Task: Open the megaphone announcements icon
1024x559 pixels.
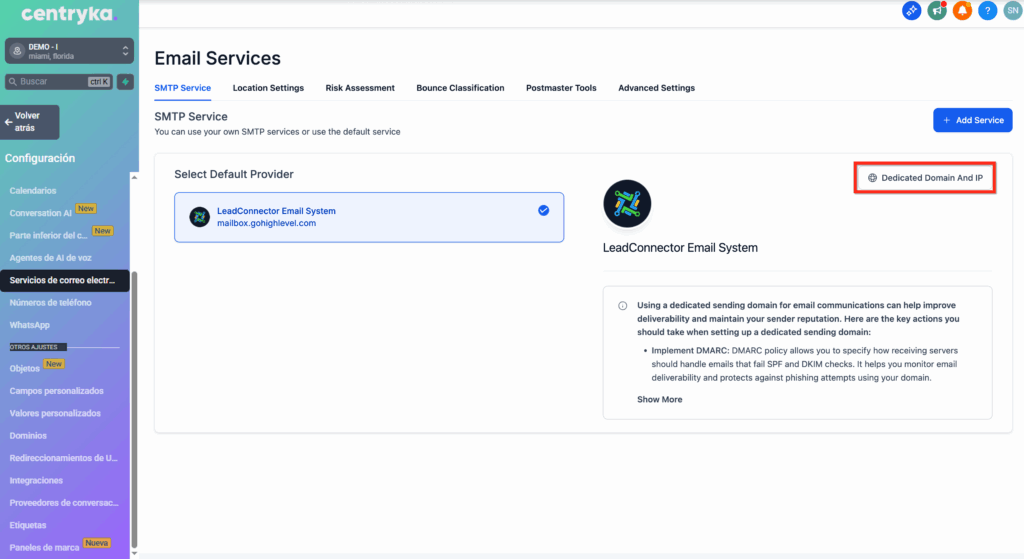Action: (x=937, y=11)
